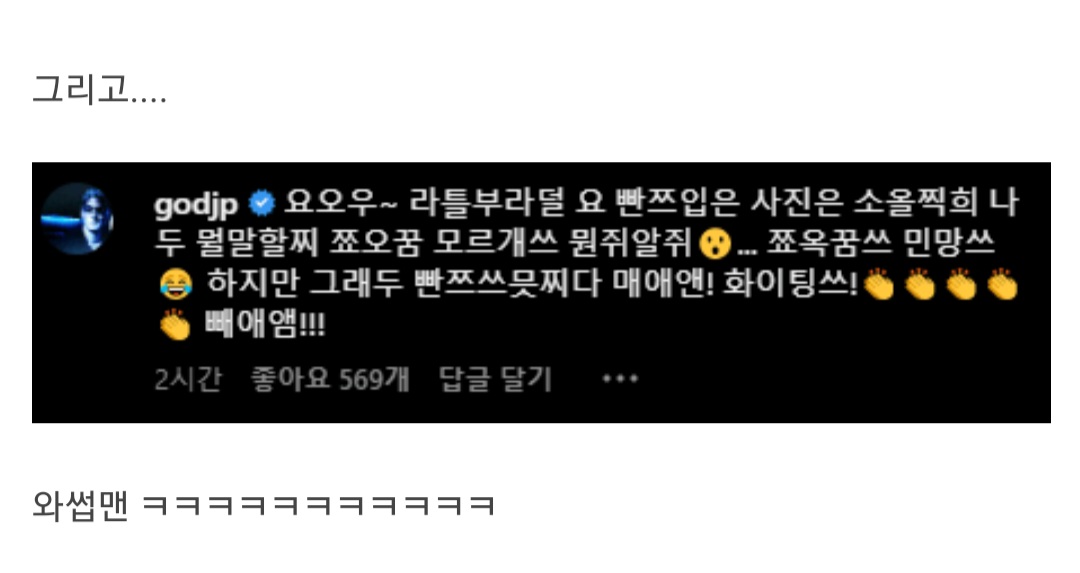Click the 그리고.... text line
1080x573 pixels.
99,90
